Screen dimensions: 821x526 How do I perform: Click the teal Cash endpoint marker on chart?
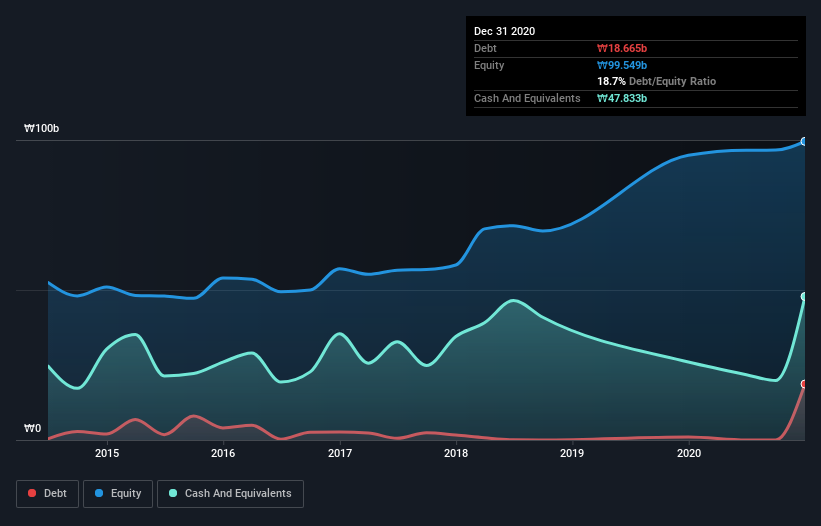[x=804, y=297]
